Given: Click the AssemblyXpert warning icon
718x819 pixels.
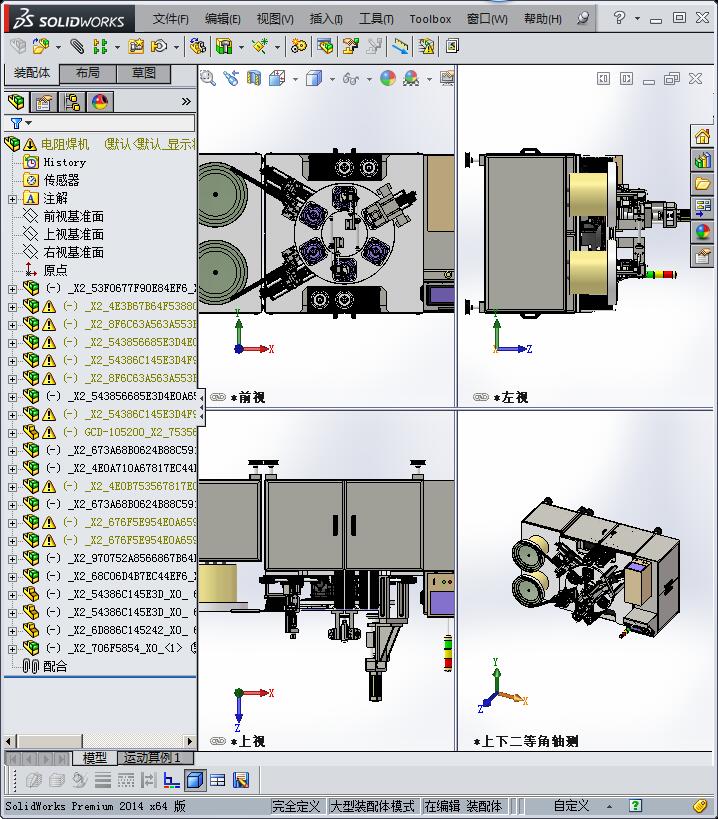Looking at the screenshot, I should (426, 46).
